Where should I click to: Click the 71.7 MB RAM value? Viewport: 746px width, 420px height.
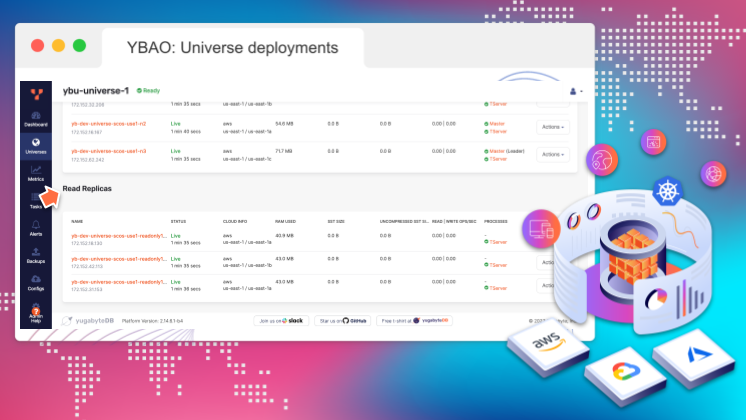coord(284,151)
